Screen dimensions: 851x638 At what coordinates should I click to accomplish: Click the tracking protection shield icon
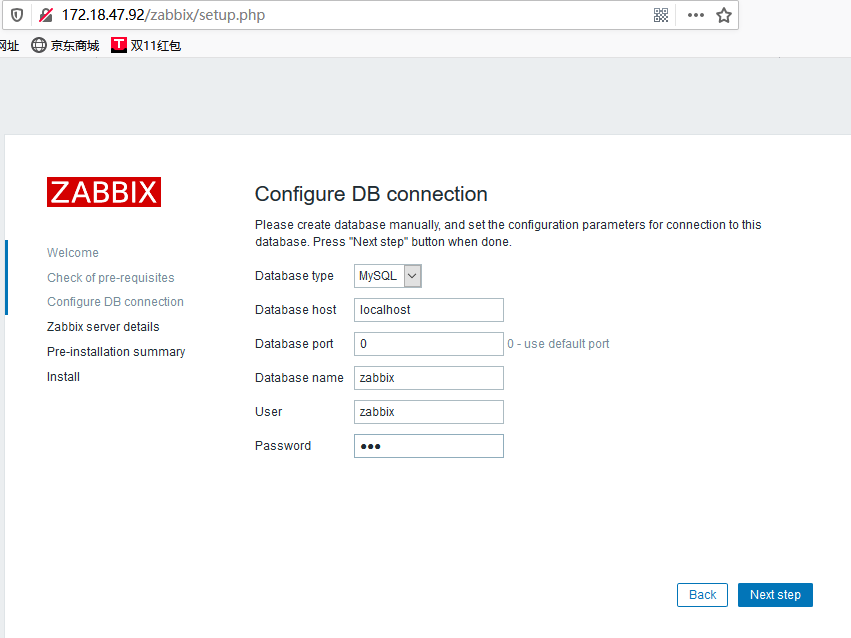click(x=17, y=15)
